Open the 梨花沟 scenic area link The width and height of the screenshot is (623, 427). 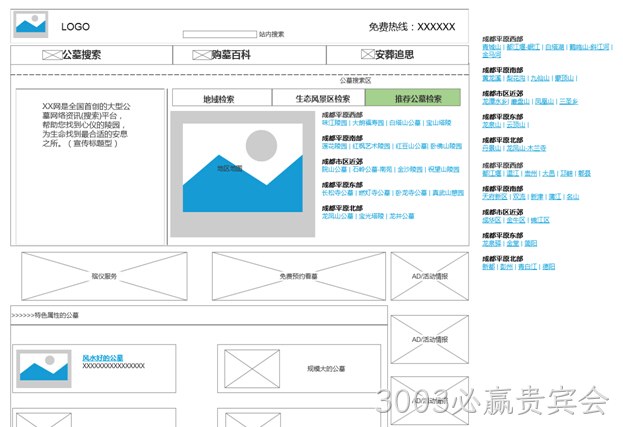(516, 78)
